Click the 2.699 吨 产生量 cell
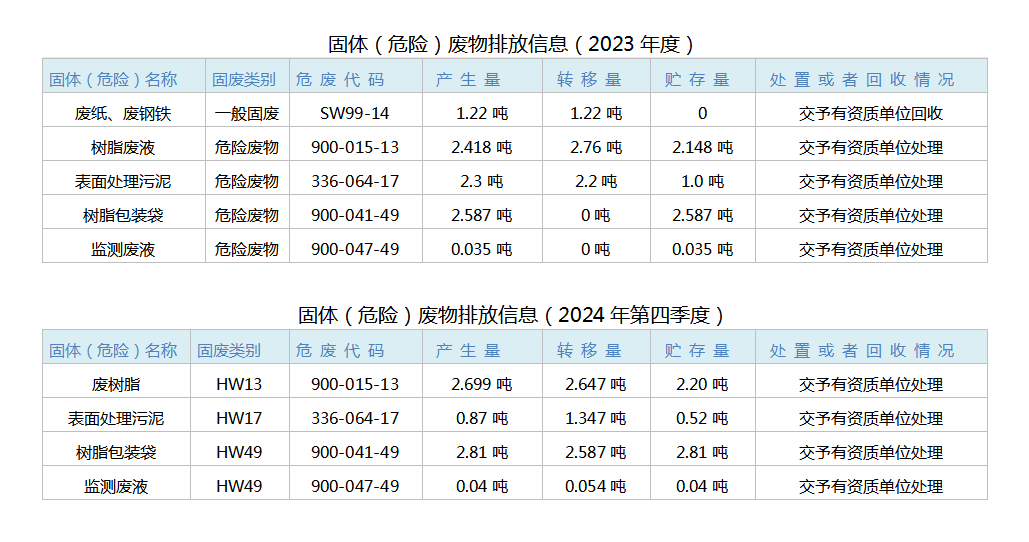Screen dimensions: 1029x542 pyautogui.click(x=481, y=384)
